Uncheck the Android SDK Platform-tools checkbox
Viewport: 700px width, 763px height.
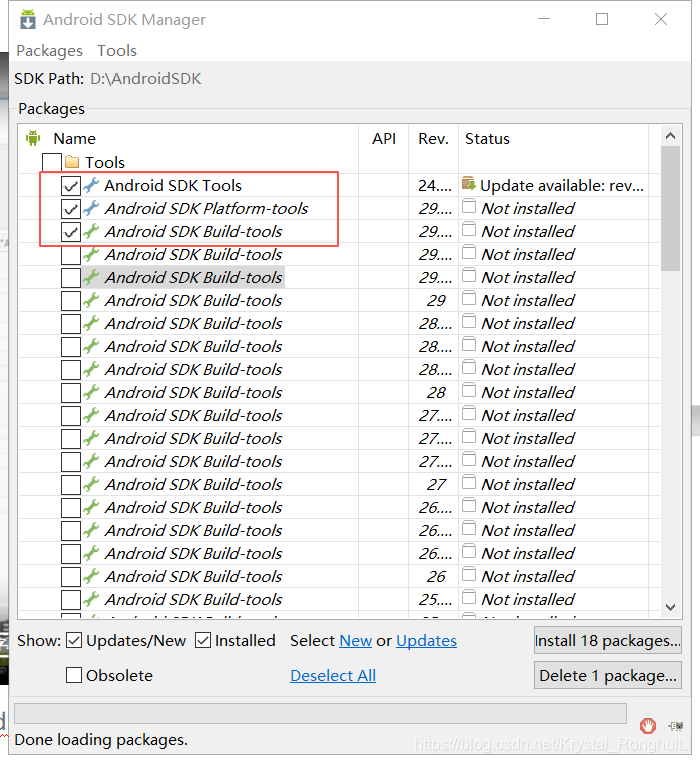pyautogui.click(x=71, y=208)
